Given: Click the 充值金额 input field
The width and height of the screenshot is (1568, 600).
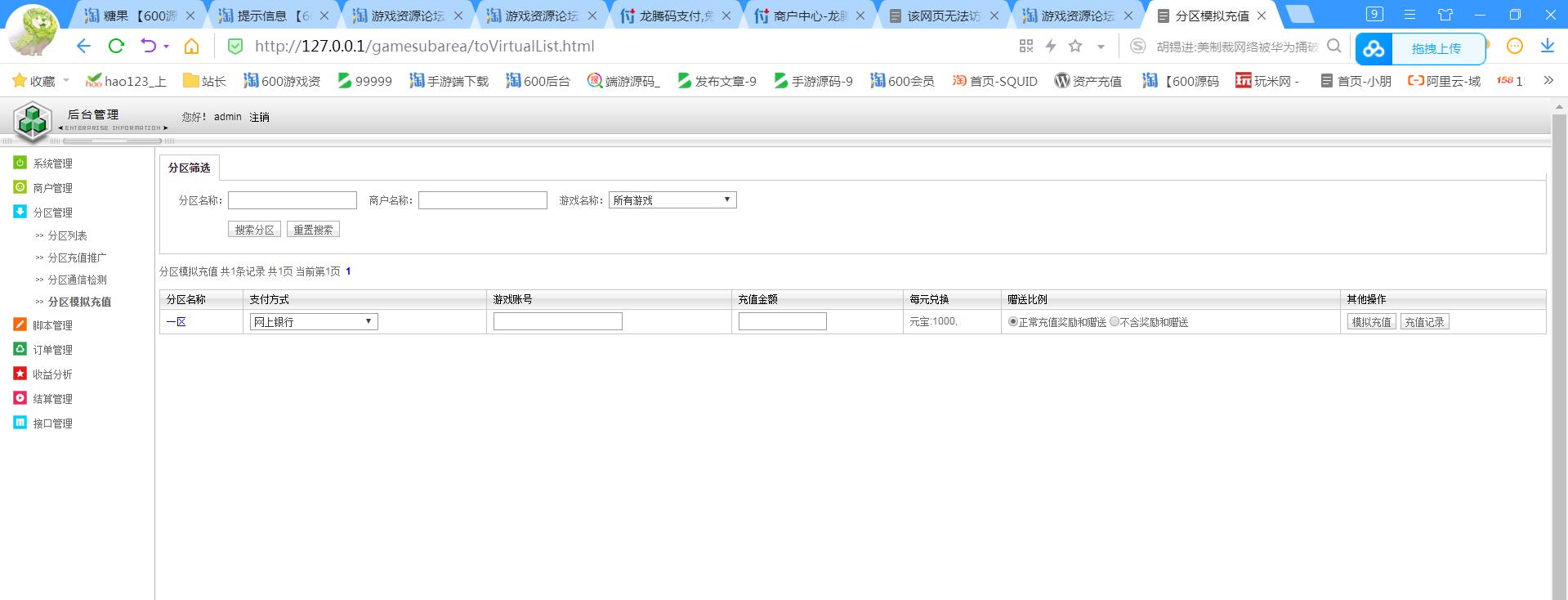Looking at the screenshot, I should [x=782, y=322].
